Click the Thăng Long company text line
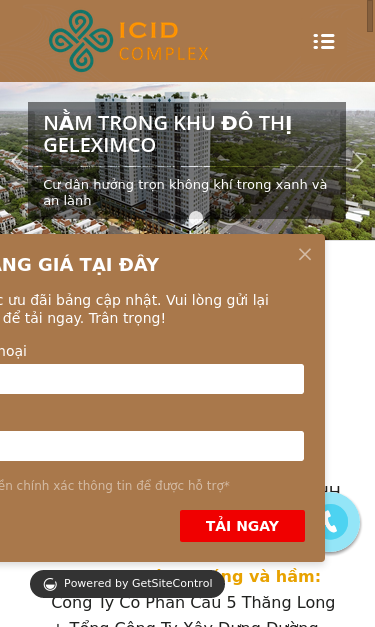 193,603
